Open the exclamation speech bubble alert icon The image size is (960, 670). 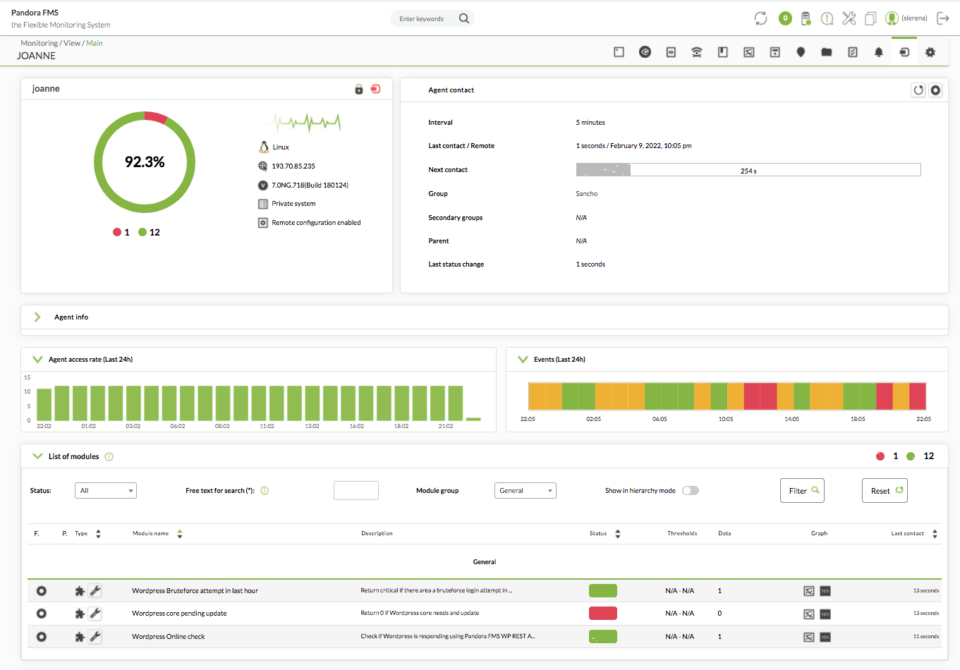coord(827,18)
